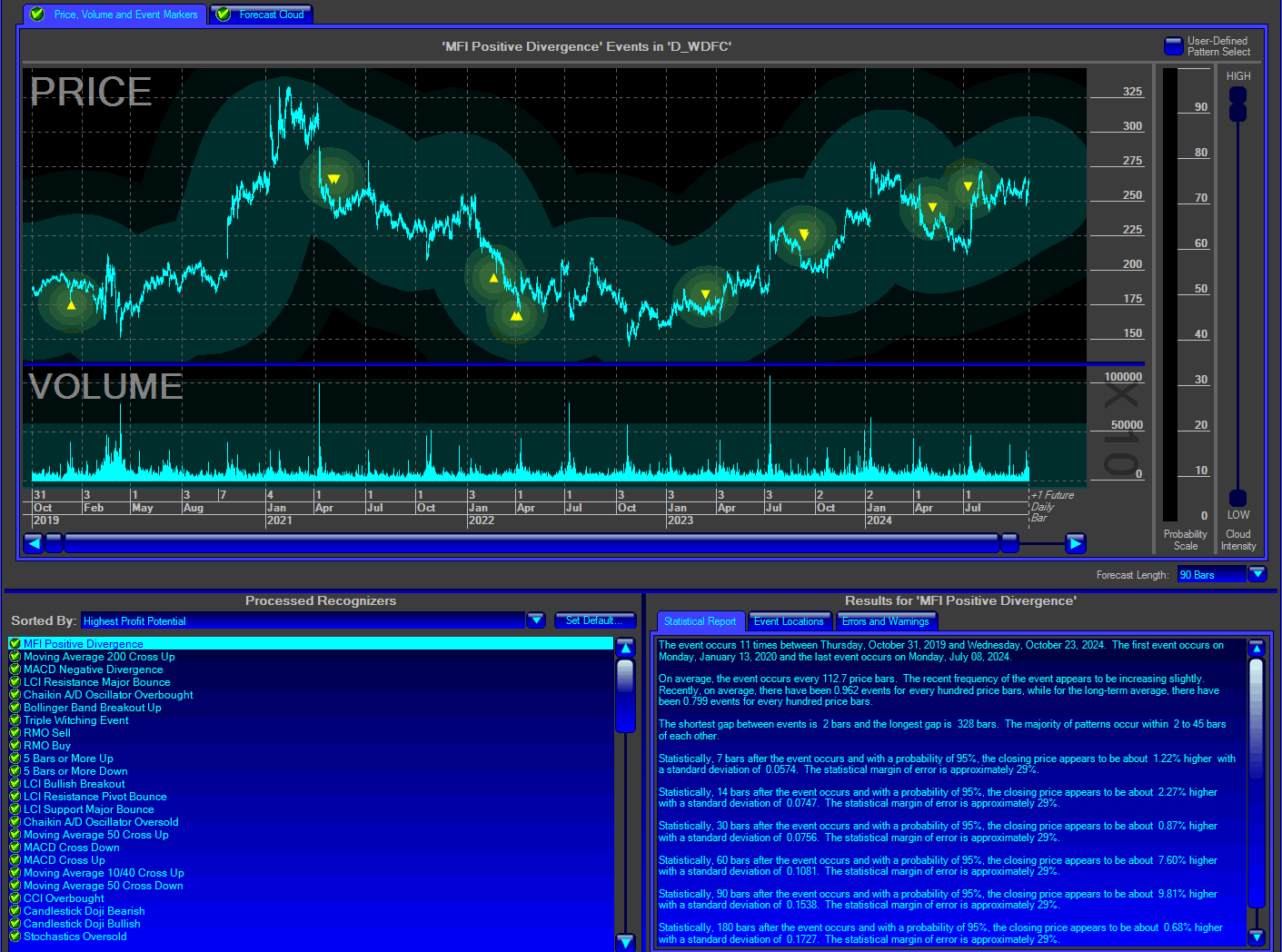Click the chart scroll left arrow
Screen dimensions: 1282x952
pyautogui.click(x=34, y=543)
